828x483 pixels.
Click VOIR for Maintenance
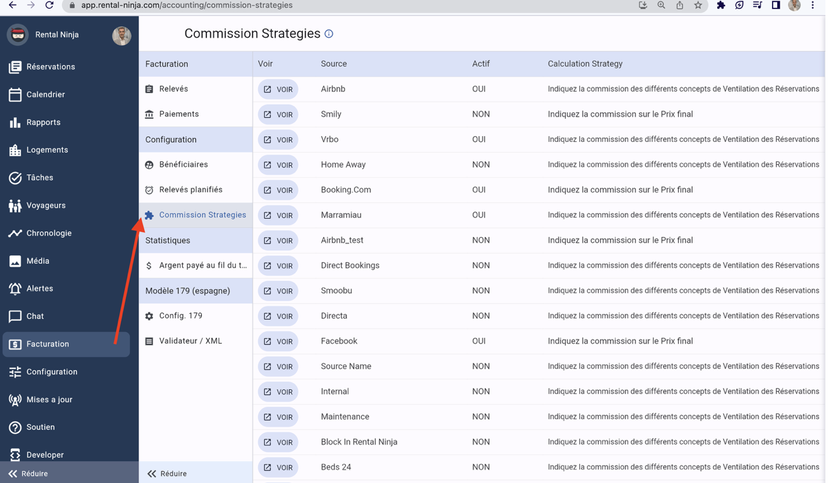[x=278, y=417]
